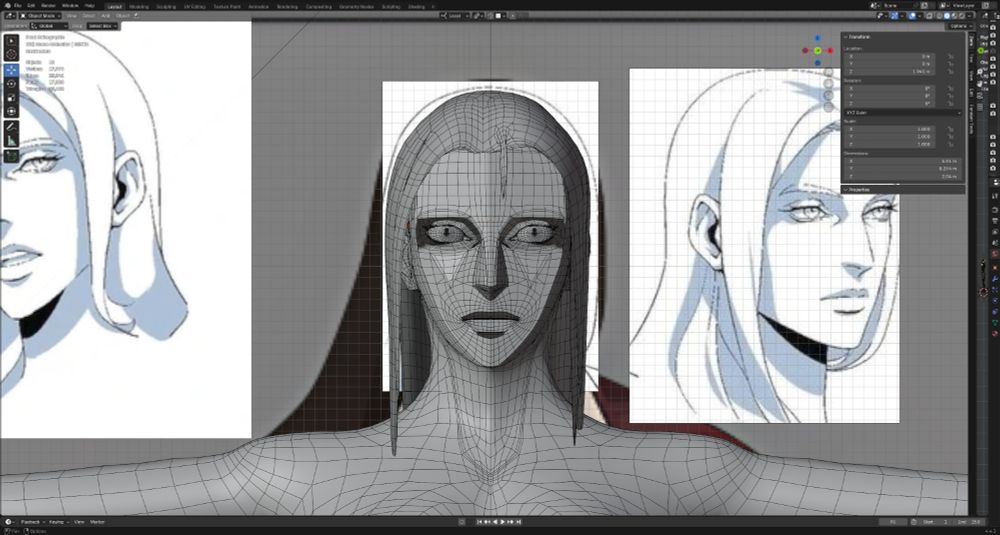1000x535 pixels.
Task: Toggle lock for Rotation X
Action: (951, 89)
